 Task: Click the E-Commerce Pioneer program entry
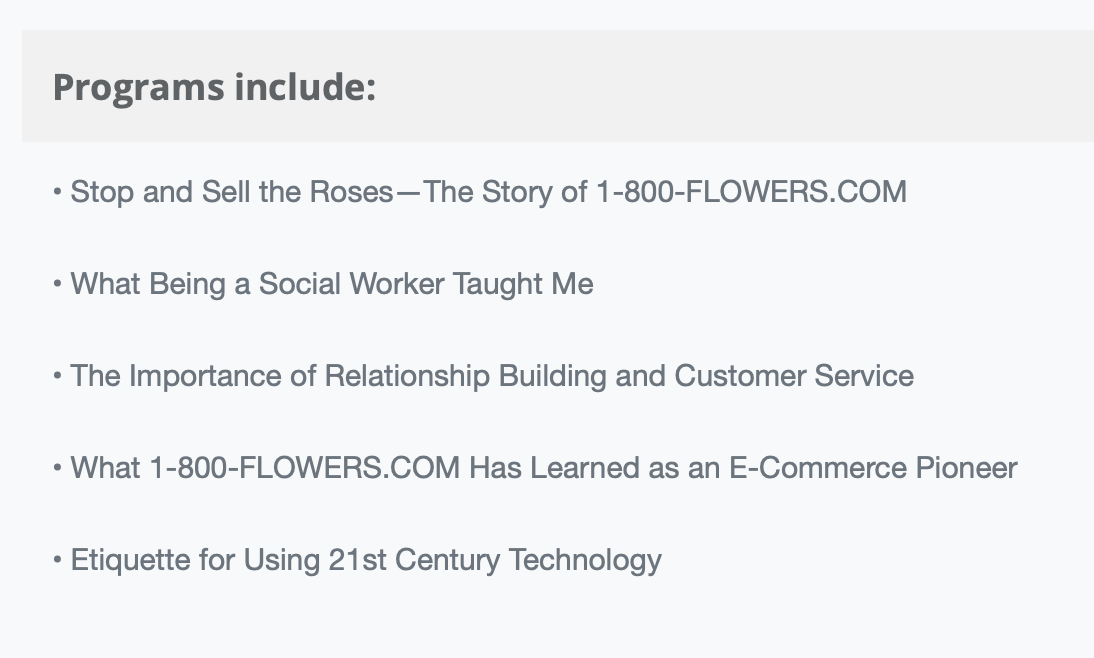544,468
